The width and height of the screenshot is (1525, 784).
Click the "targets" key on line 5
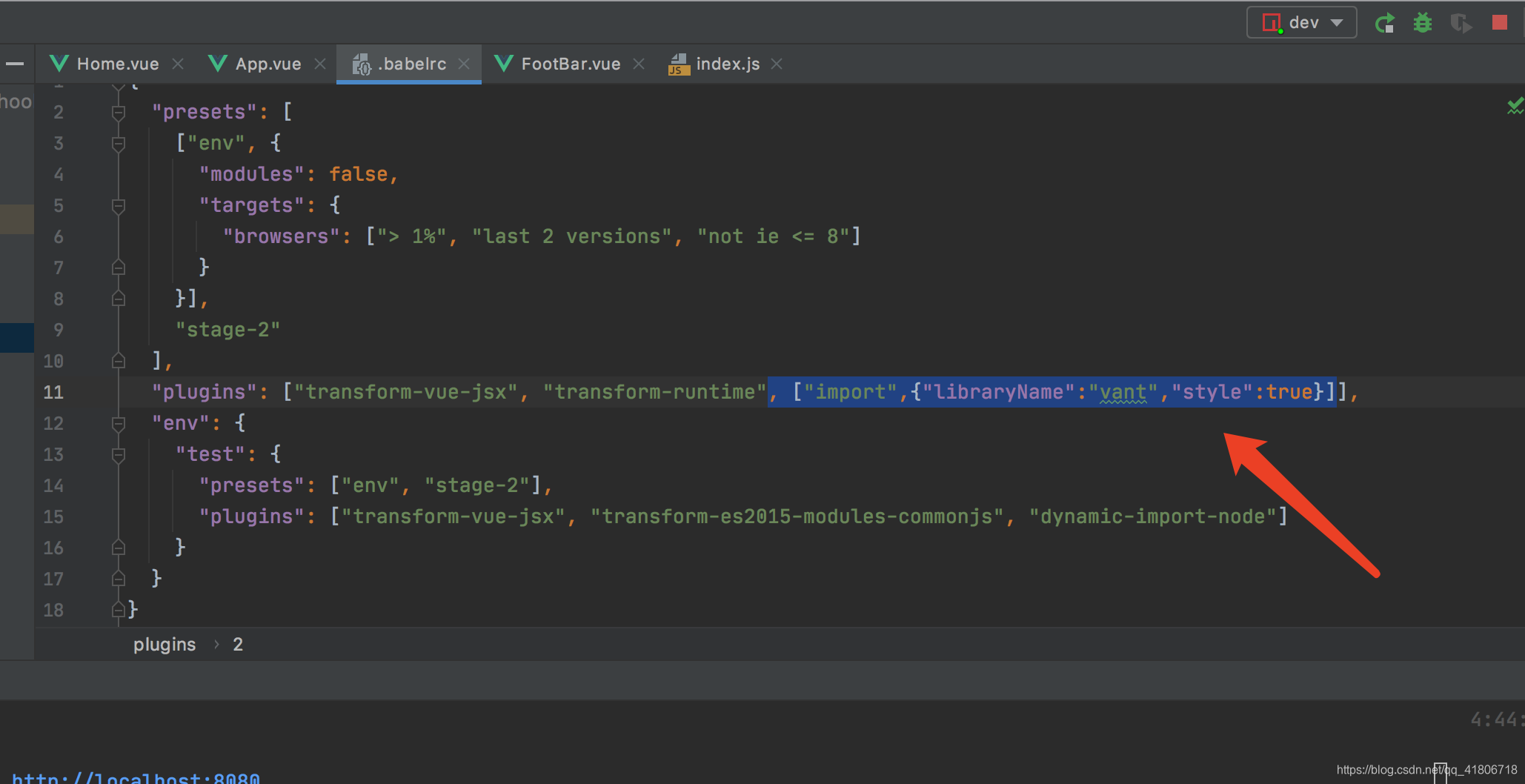(x=252, y=205)
